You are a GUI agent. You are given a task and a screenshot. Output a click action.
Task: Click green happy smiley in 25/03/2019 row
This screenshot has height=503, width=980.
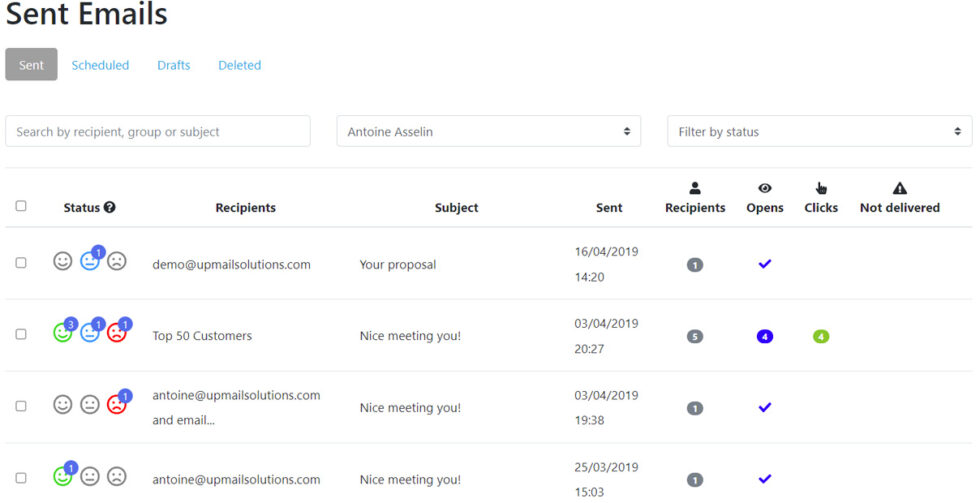point(62,476)
